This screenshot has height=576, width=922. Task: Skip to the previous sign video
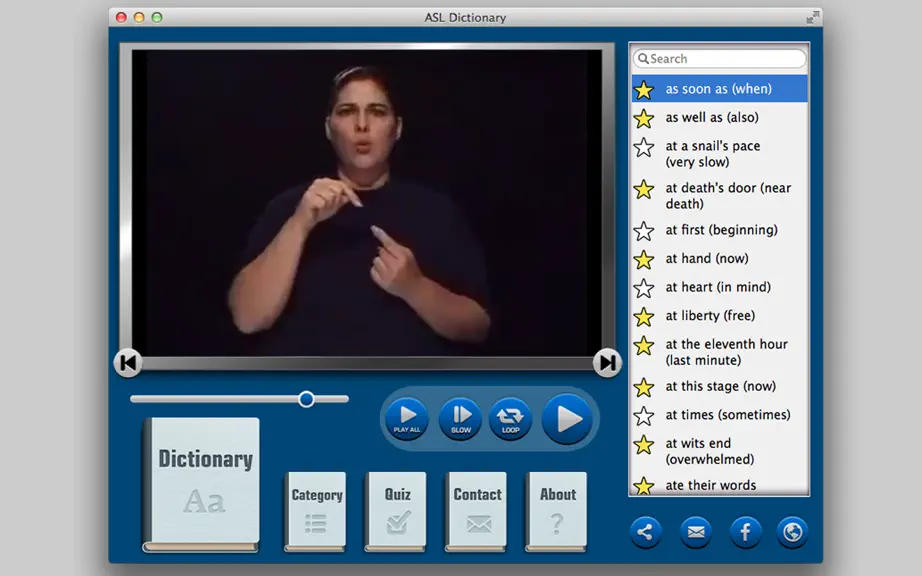click(128, 363)
